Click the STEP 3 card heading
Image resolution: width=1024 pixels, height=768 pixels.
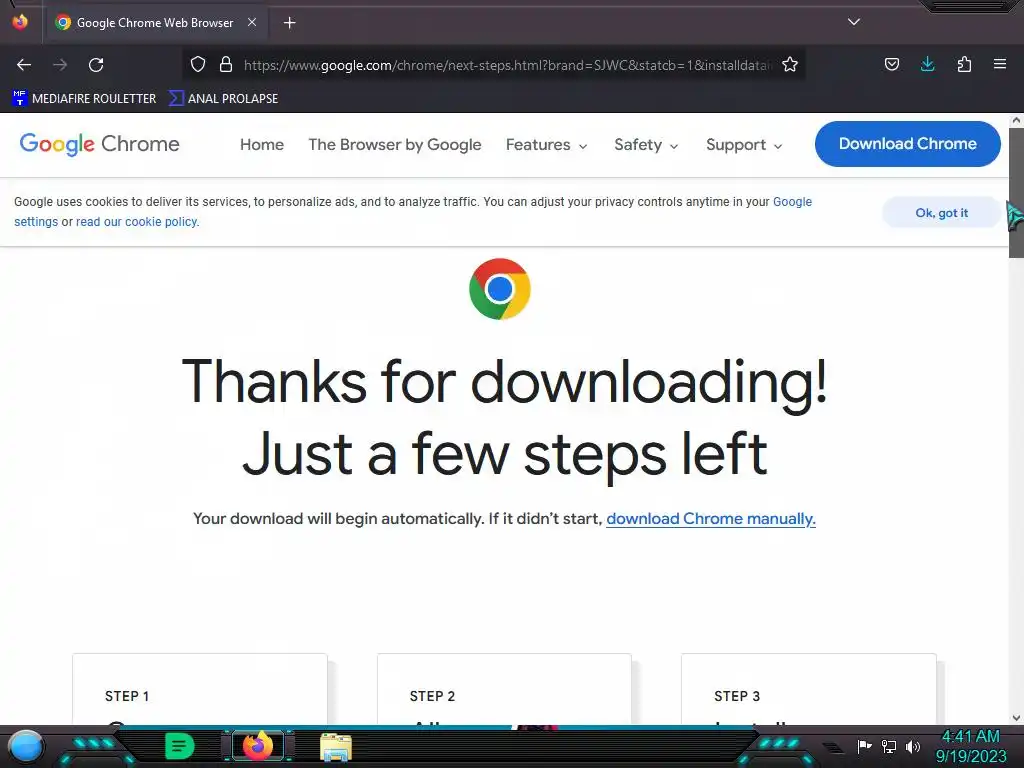[x=737, y=696]
